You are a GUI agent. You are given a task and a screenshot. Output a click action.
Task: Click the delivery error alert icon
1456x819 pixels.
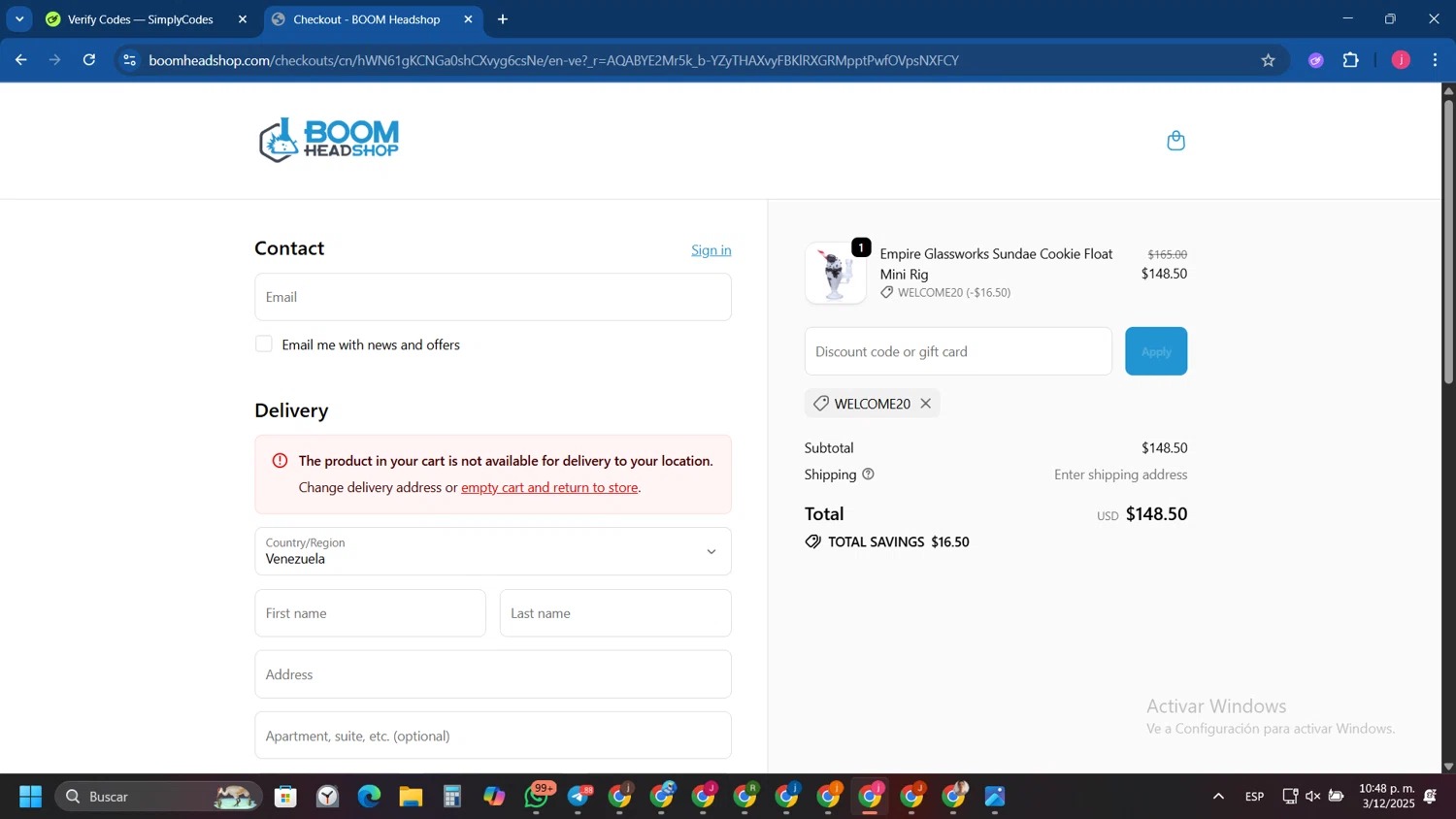pos(280,461)
